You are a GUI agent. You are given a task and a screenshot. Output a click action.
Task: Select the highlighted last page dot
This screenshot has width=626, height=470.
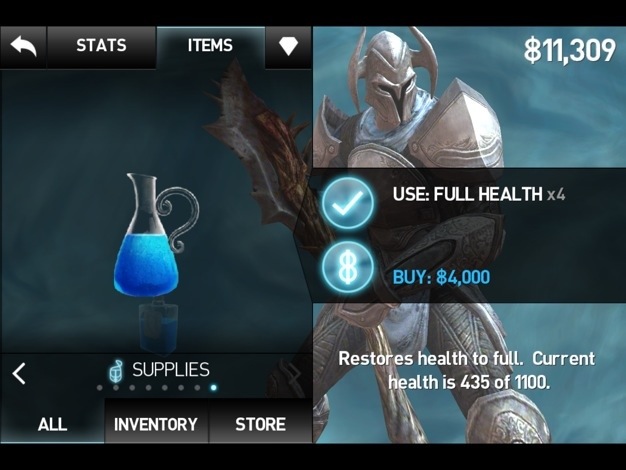pos(214,387)
